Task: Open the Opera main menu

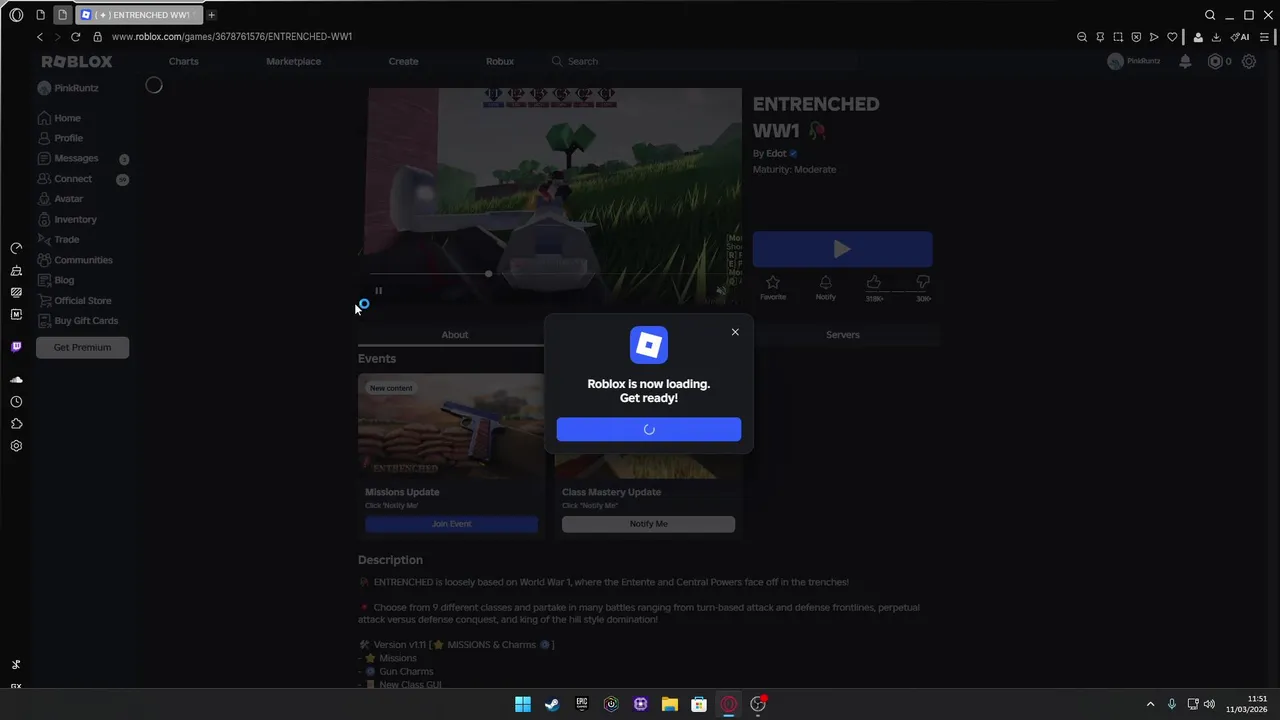Action: click(x=16, y=15)
